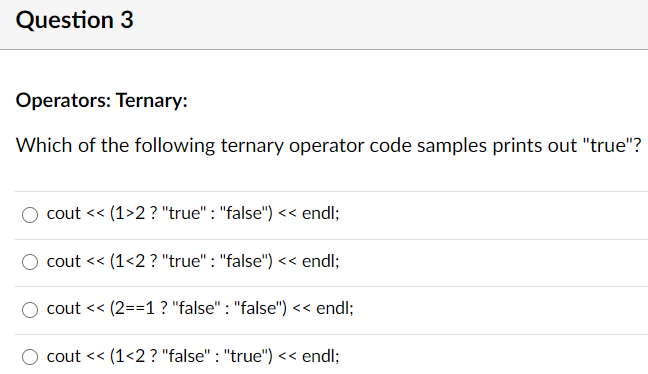The image size is (648, 374).
Task: Click the word "Ternary:" in the subheading
Action: pos(152,100)
